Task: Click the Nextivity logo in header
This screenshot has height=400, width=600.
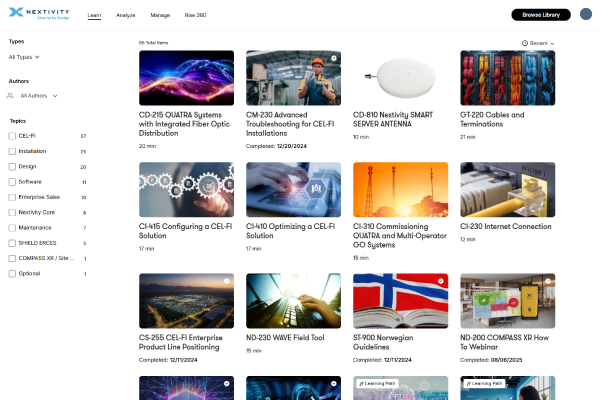Action: click(x=38, y=15)
